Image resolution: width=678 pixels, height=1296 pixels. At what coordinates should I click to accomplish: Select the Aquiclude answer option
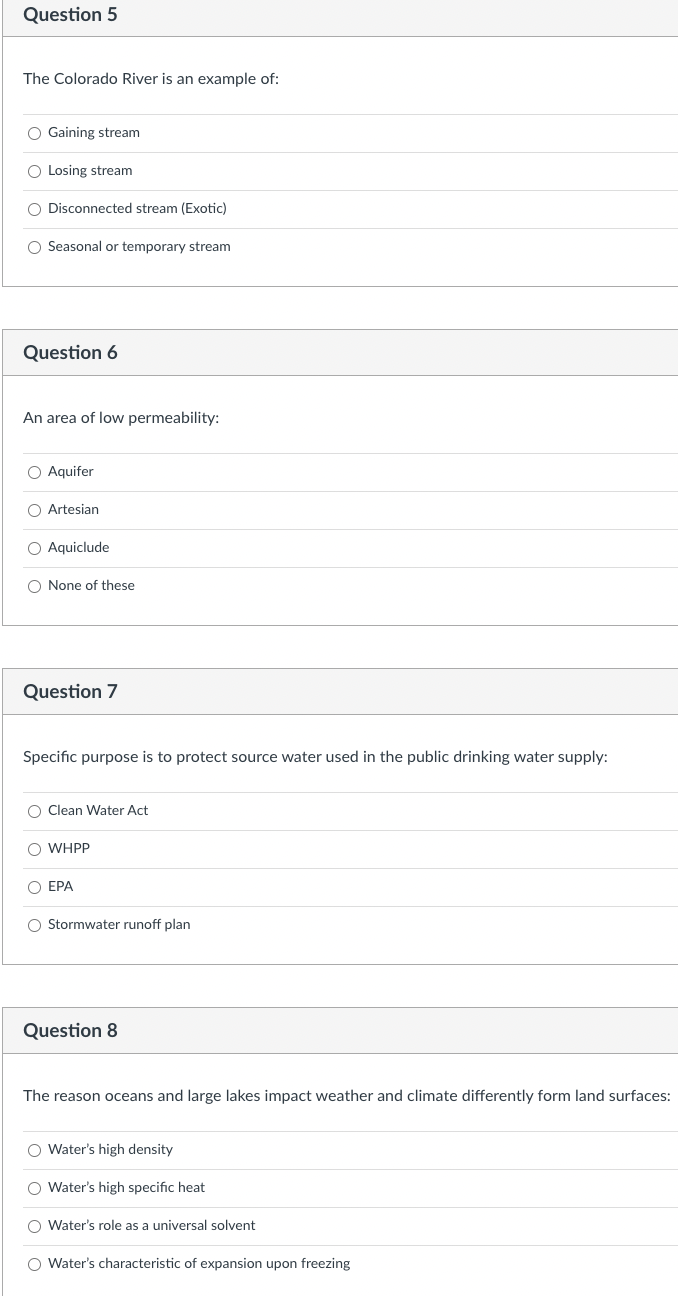(35, 548)
